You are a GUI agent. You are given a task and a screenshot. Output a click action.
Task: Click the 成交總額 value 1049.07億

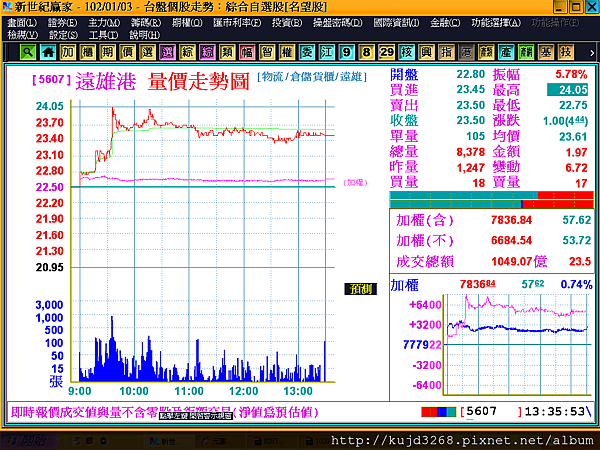pos(519,261)
